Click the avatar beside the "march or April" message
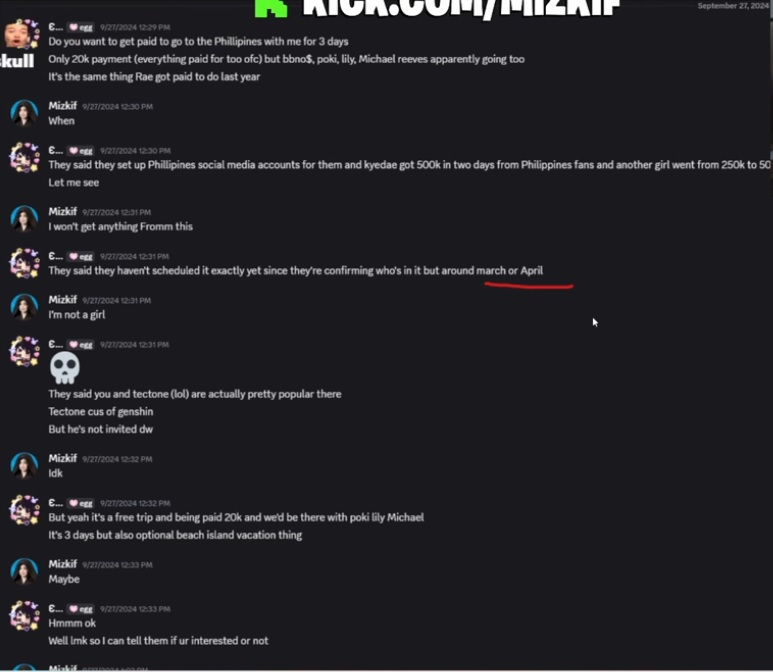Viewport: 773px width, 672px height. 24,263
